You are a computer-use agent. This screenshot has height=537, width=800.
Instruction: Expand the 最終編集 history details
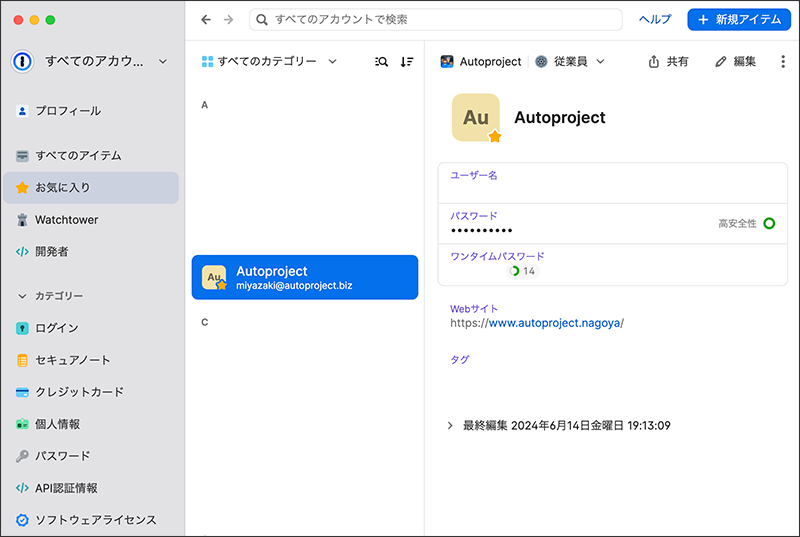(x=450, y=426)
